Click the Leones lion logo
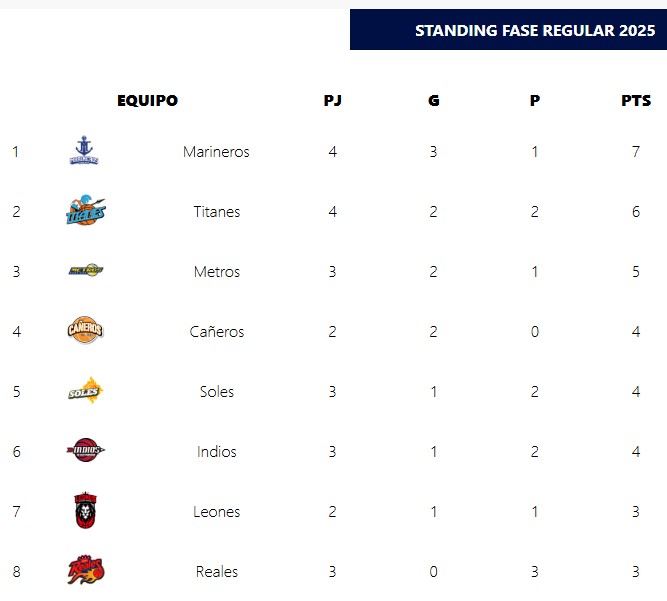This screenshot has width=667, height=601. [x=85, y=511]
